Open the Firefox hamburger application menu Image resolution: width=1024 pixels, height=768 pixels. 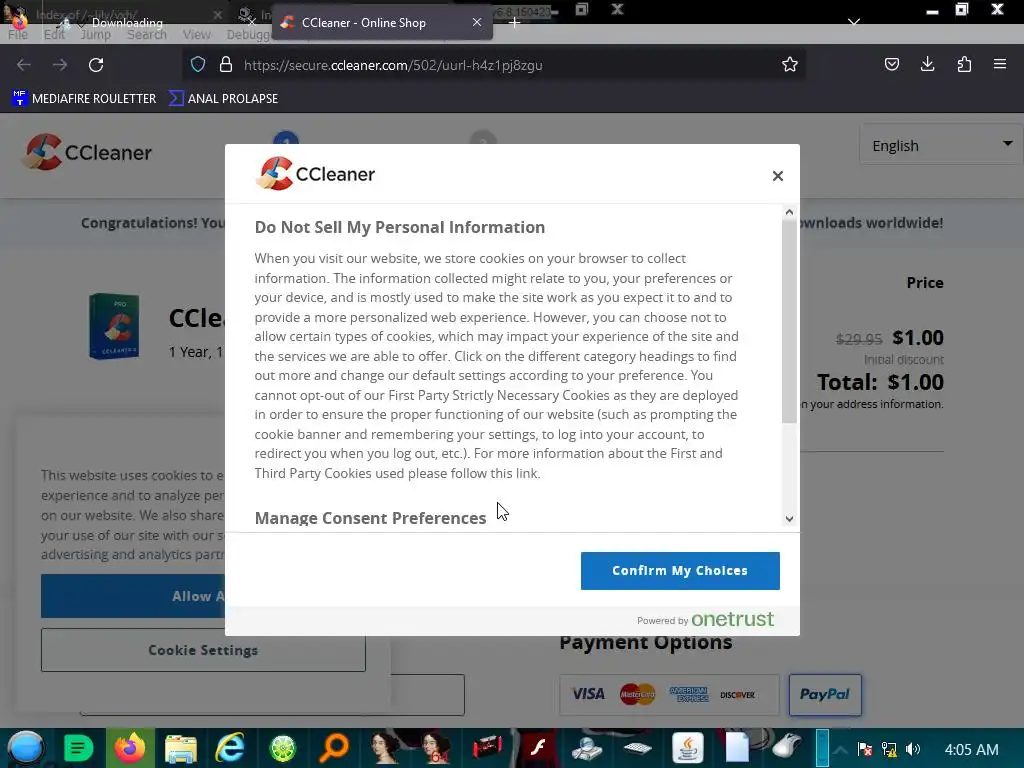[1000, 65]
